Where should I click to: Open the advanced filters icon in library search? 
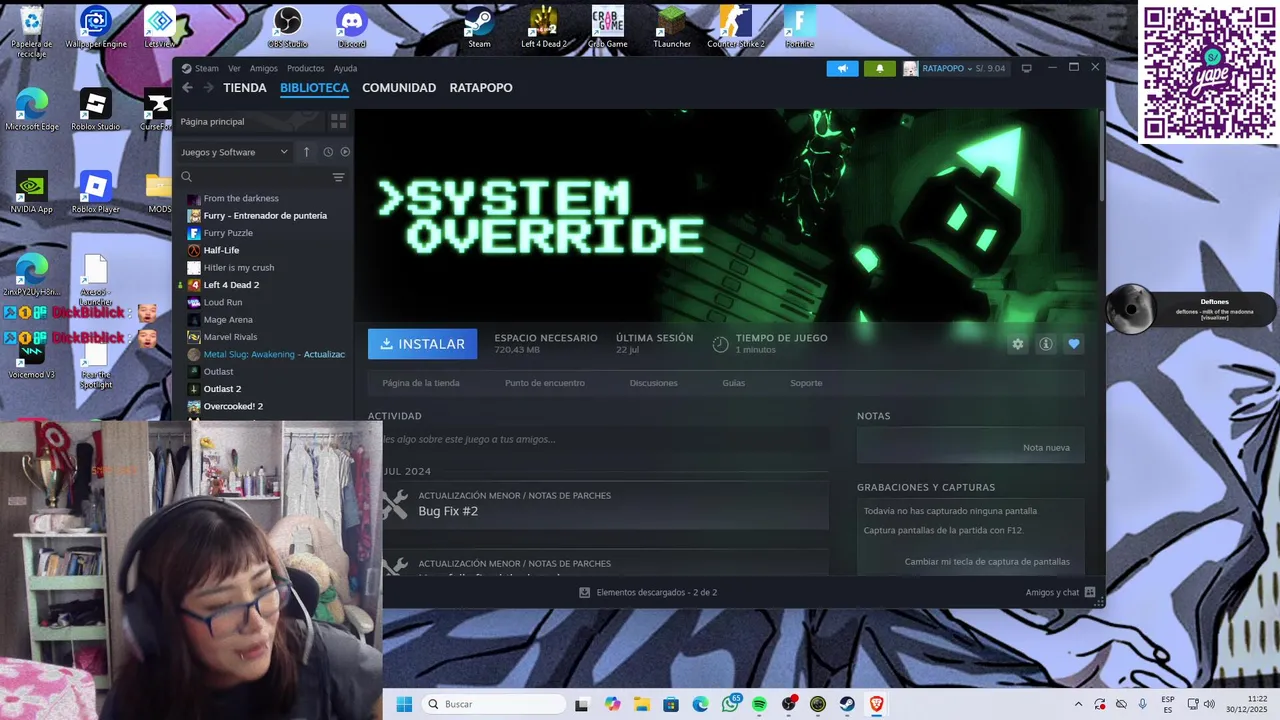click(338, 177)
